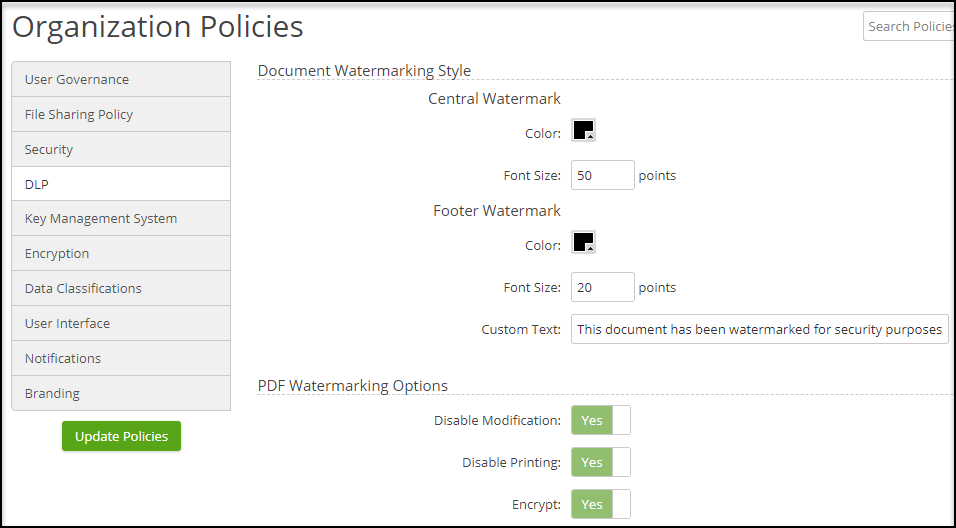
Task: Open the User Governance section
Action: click(121, 79)
